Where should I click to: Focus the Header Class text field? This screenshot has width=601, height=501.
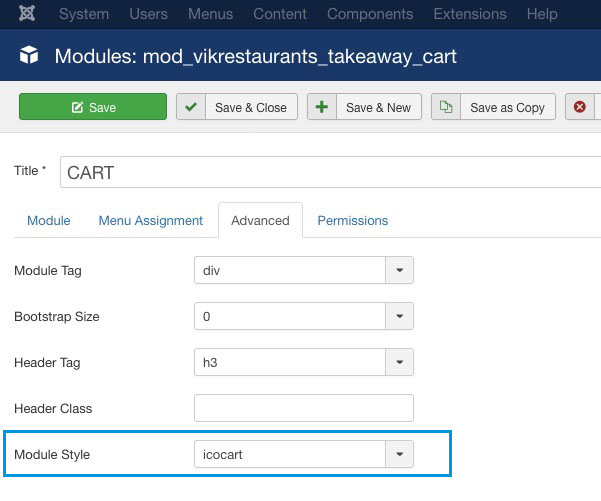[303, 408]
